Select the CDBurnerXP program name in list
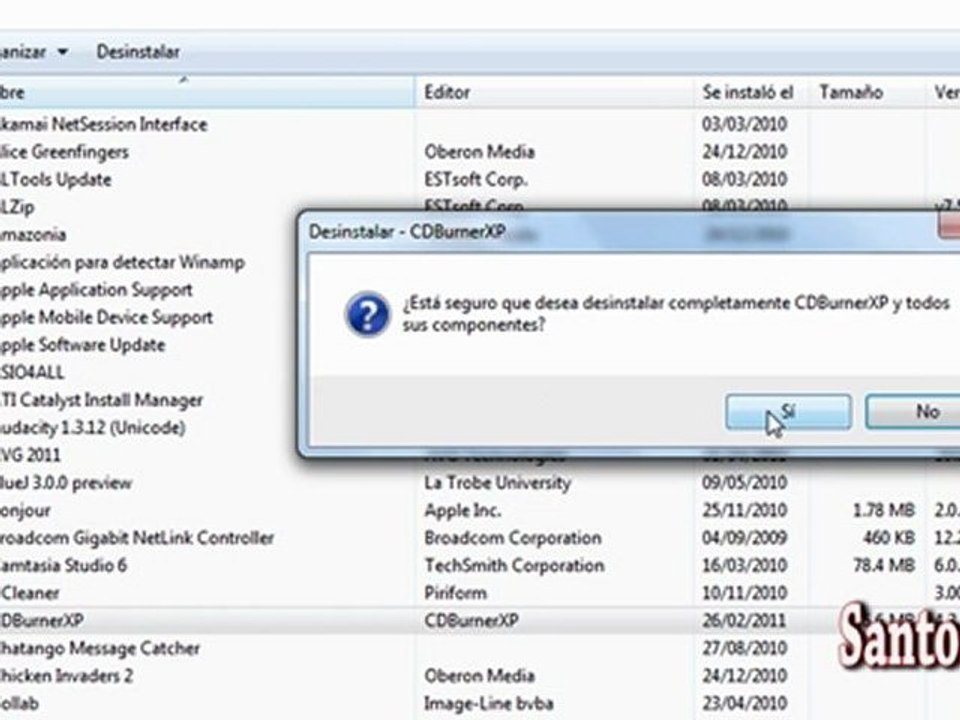 [x=42, y=620]
